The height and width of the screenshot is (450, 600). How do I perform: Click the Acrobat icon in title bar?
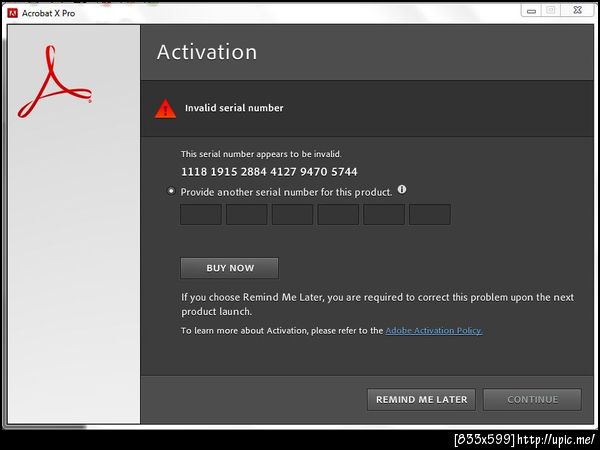[x=13, y=13]
